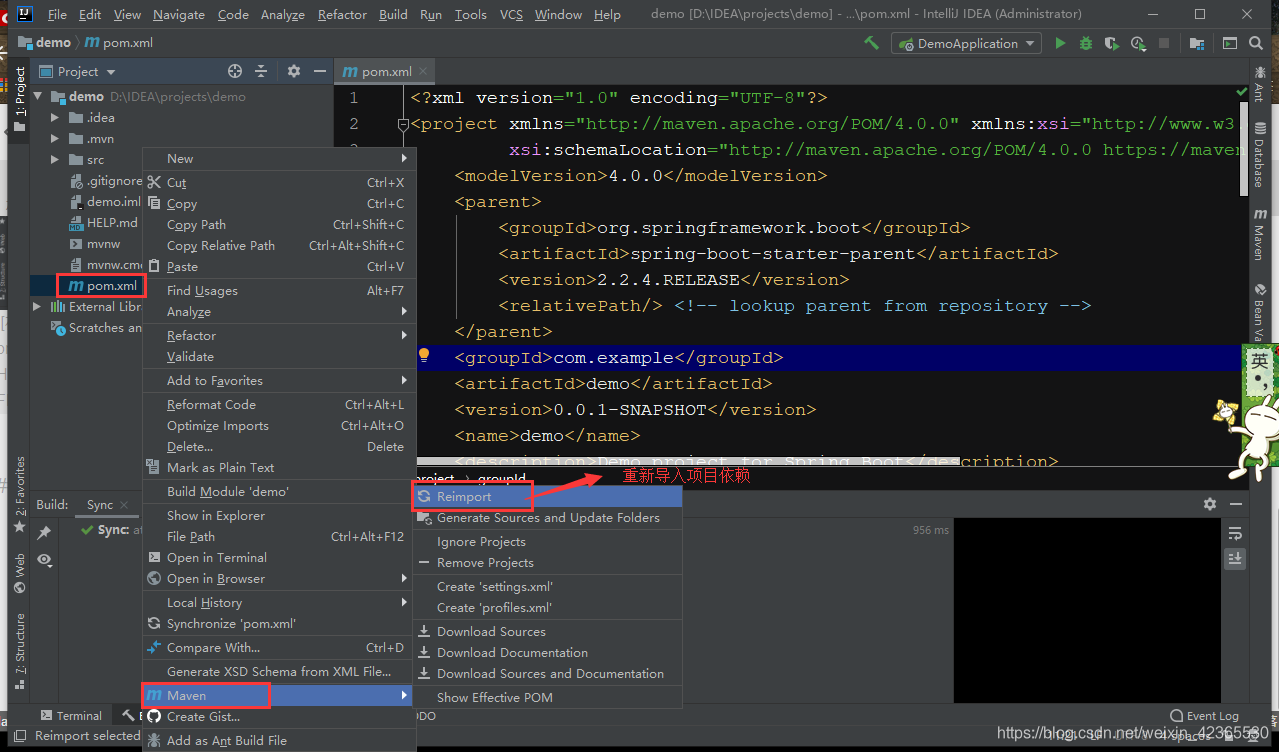Click Create Gist with GitHub icon
This screenshot has width=1279, height=752.
click(278, 716)
